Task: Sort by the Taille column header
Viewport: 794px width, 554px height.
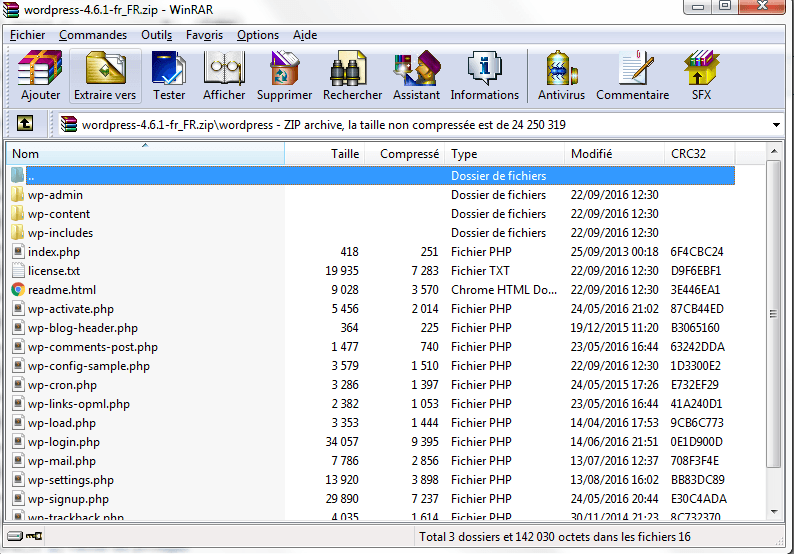Action: click(x=325, y=153)
